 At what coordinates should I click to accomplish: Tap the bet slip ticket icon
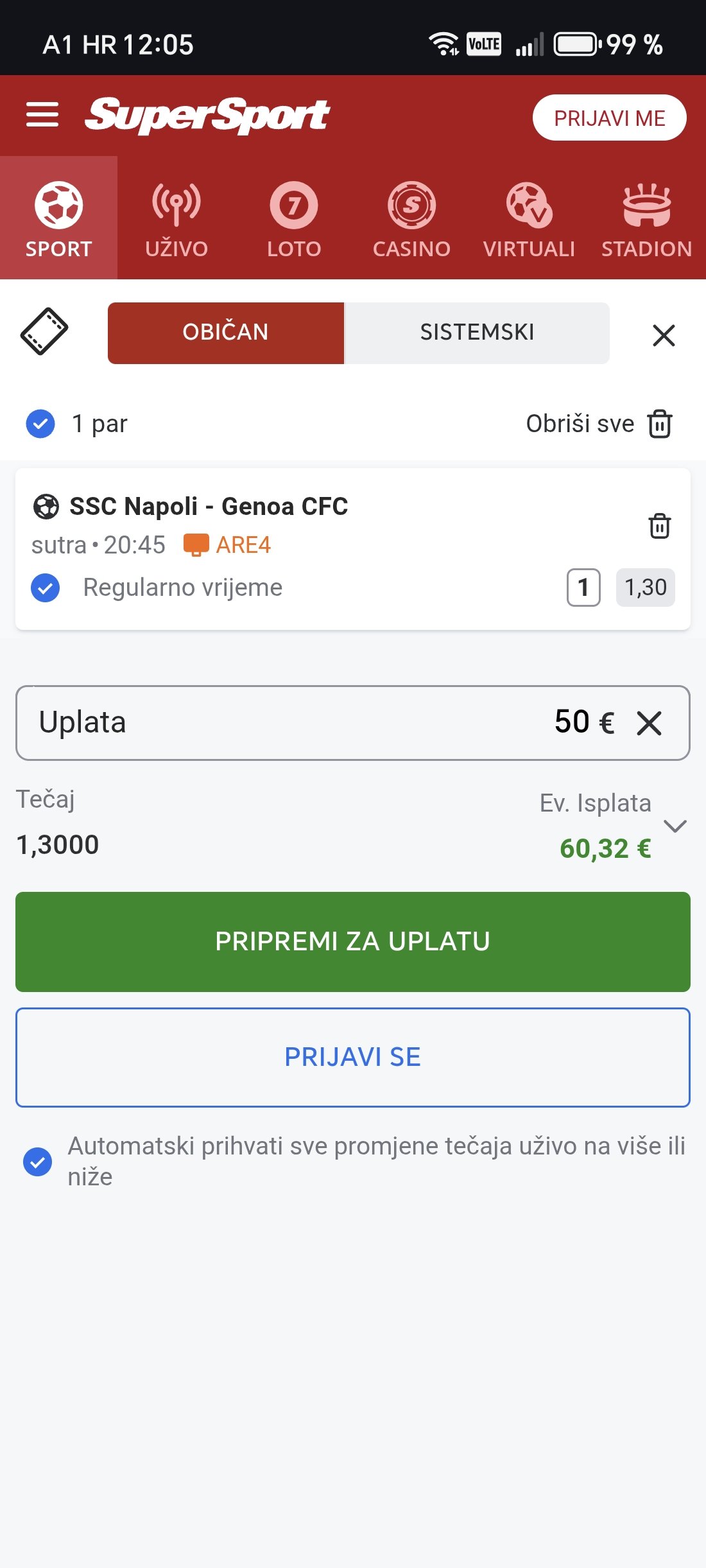click(x=44, y=331)
